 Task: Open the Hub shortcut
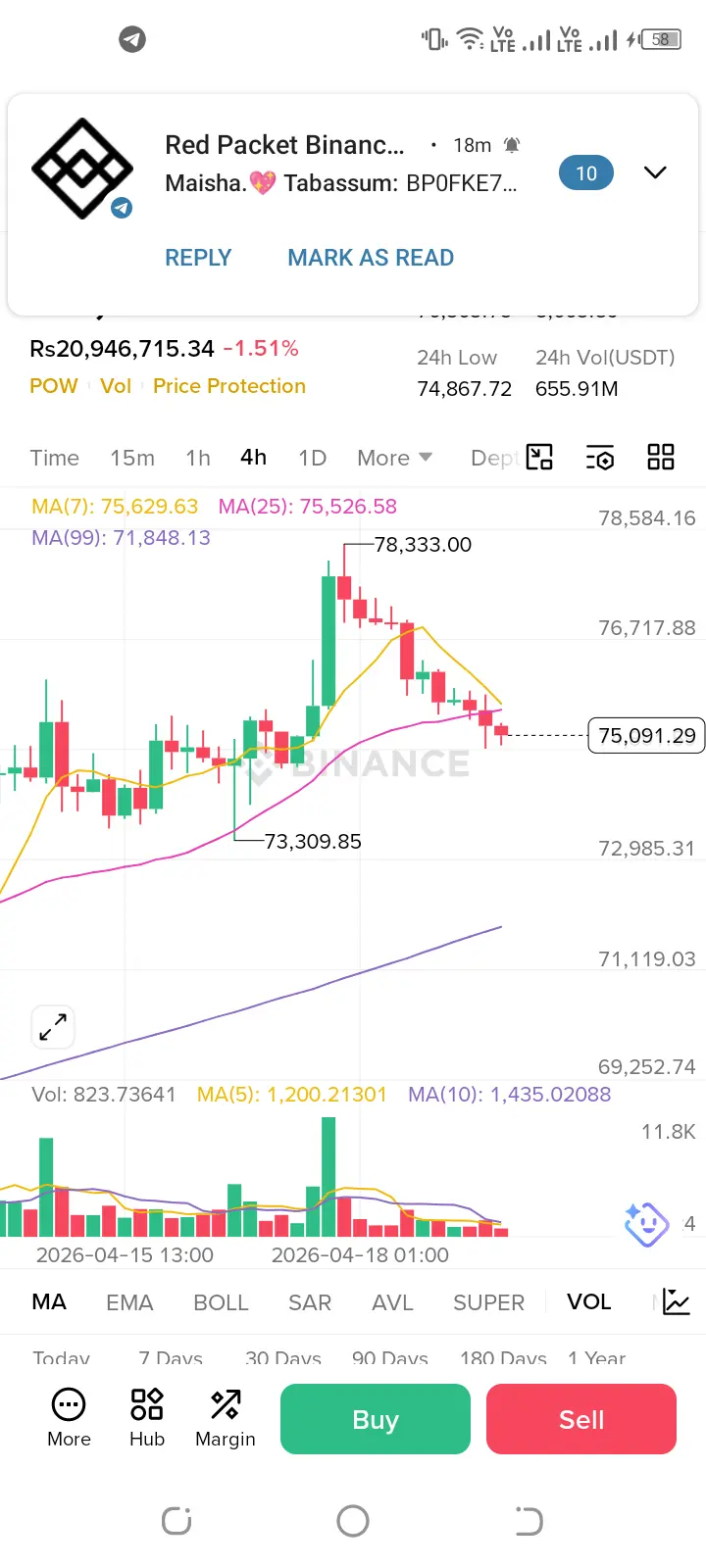tap(147, 1418)
